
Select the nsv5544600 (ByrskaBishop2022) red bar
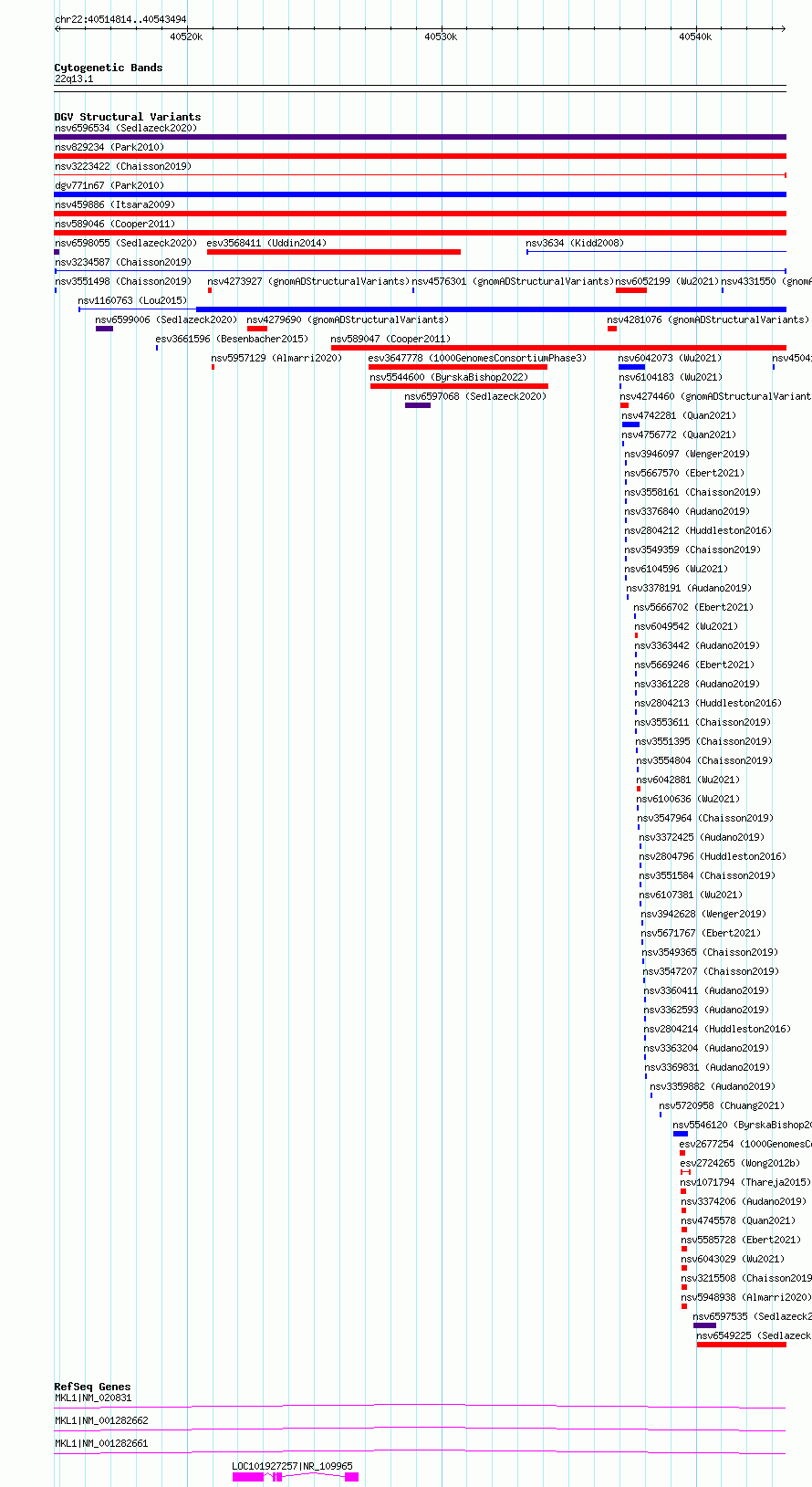point(459,386)
